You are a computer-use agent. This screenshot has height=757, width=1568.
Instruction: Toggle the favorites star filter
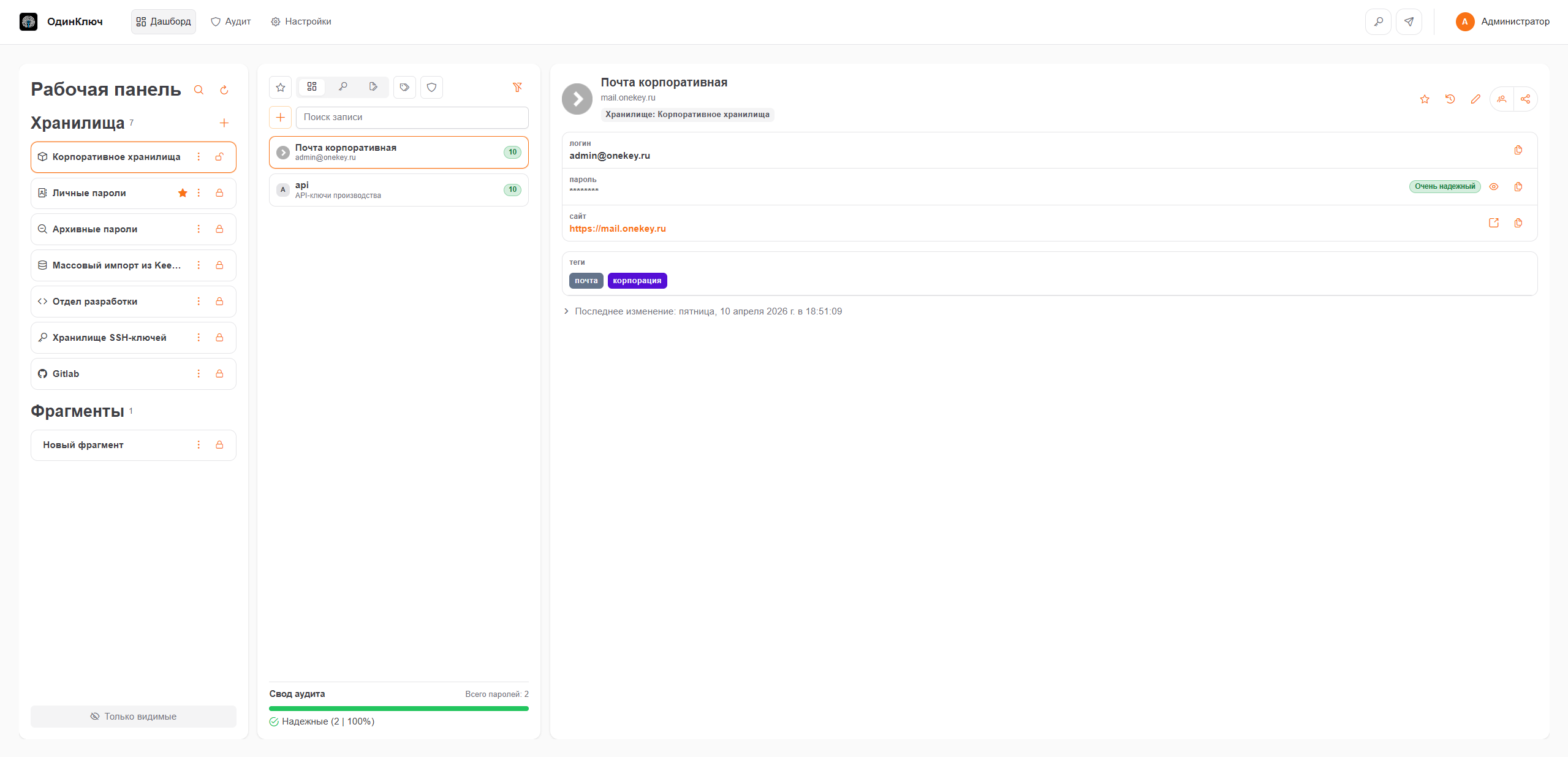coord(281,87)
